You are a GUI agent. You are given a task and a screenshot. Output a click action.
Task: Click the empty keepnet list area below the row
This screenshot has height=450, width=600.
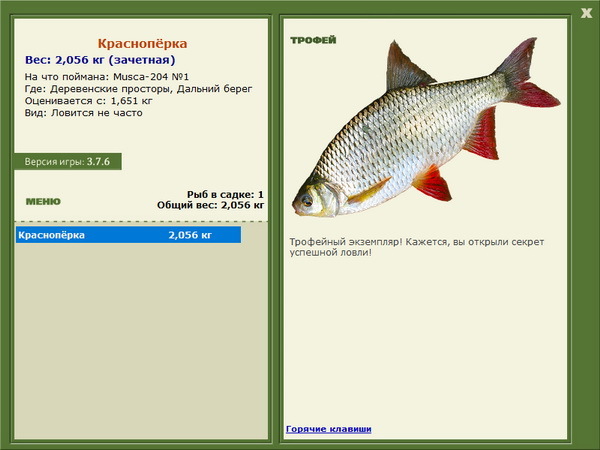click(x=141, y=341)
